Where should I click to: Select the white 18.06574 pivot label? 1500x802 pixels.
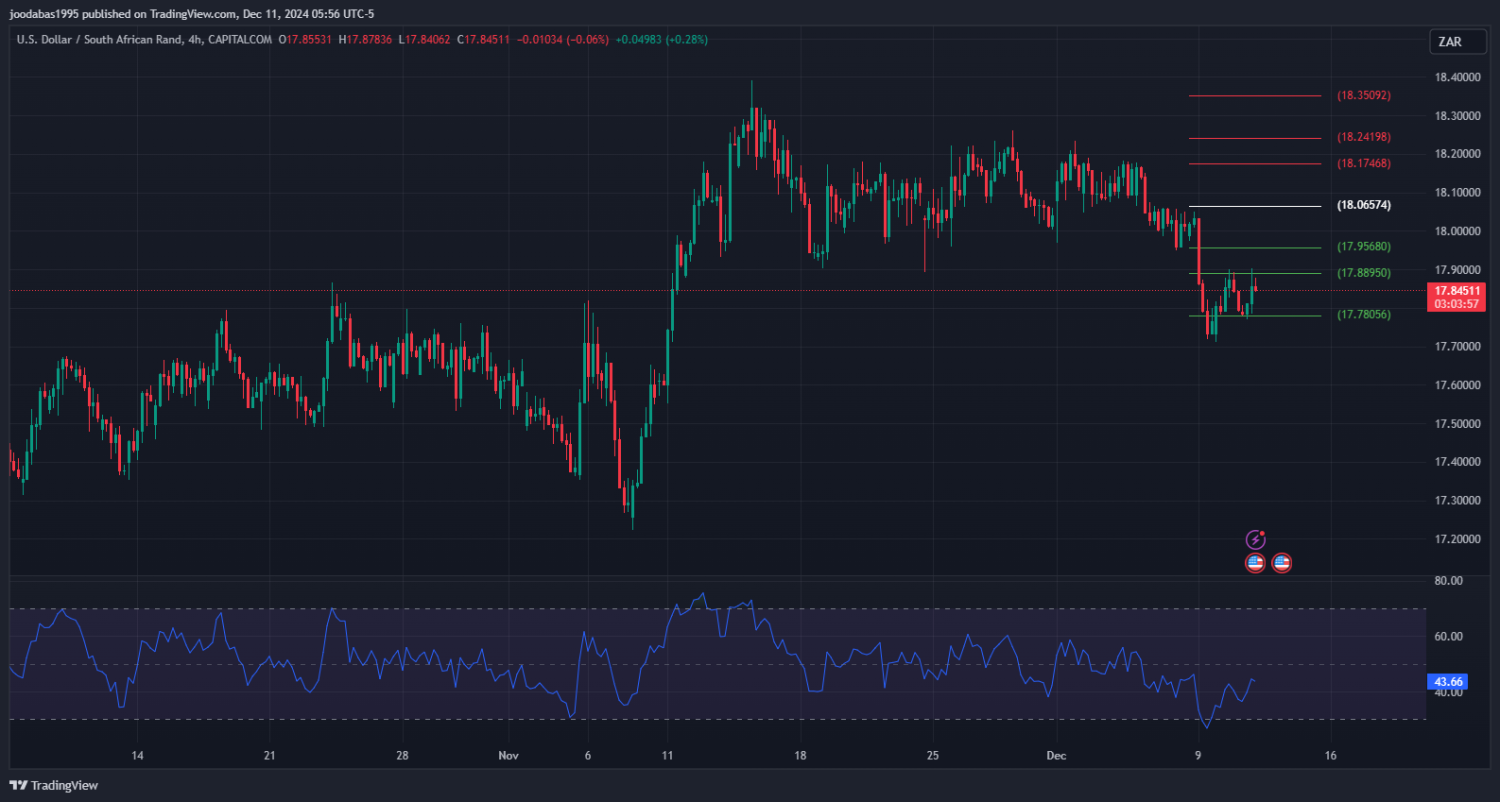(x=1364, y=206)
